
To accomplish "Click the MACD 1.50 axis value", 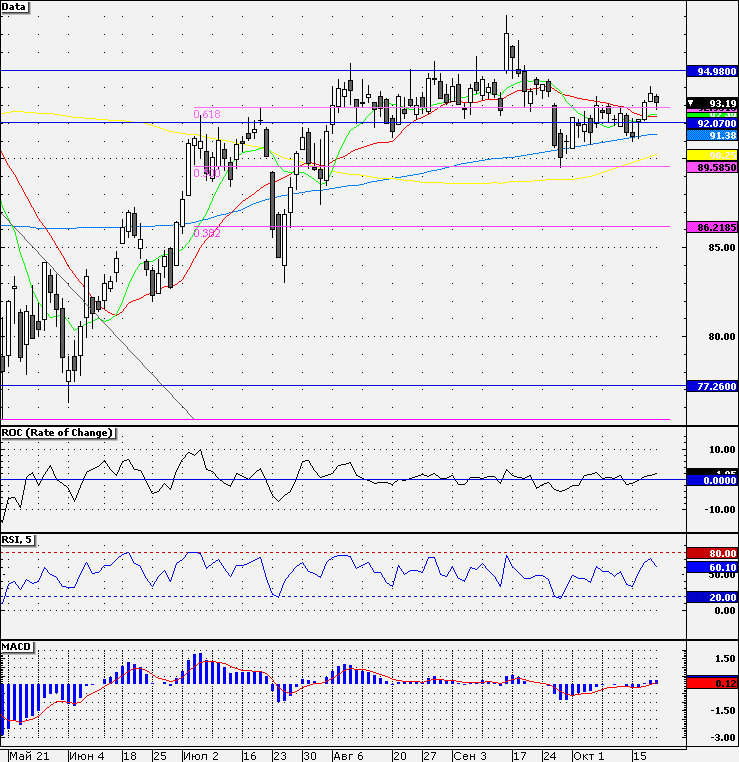I will point(724,658).
